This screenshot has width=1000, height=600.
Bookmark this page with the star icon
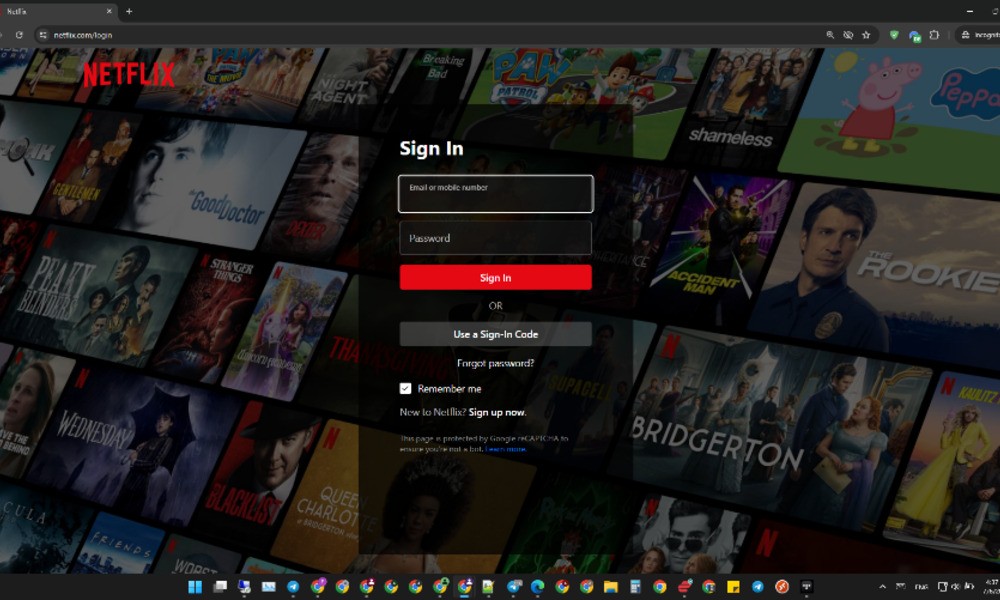coord(866,35)
